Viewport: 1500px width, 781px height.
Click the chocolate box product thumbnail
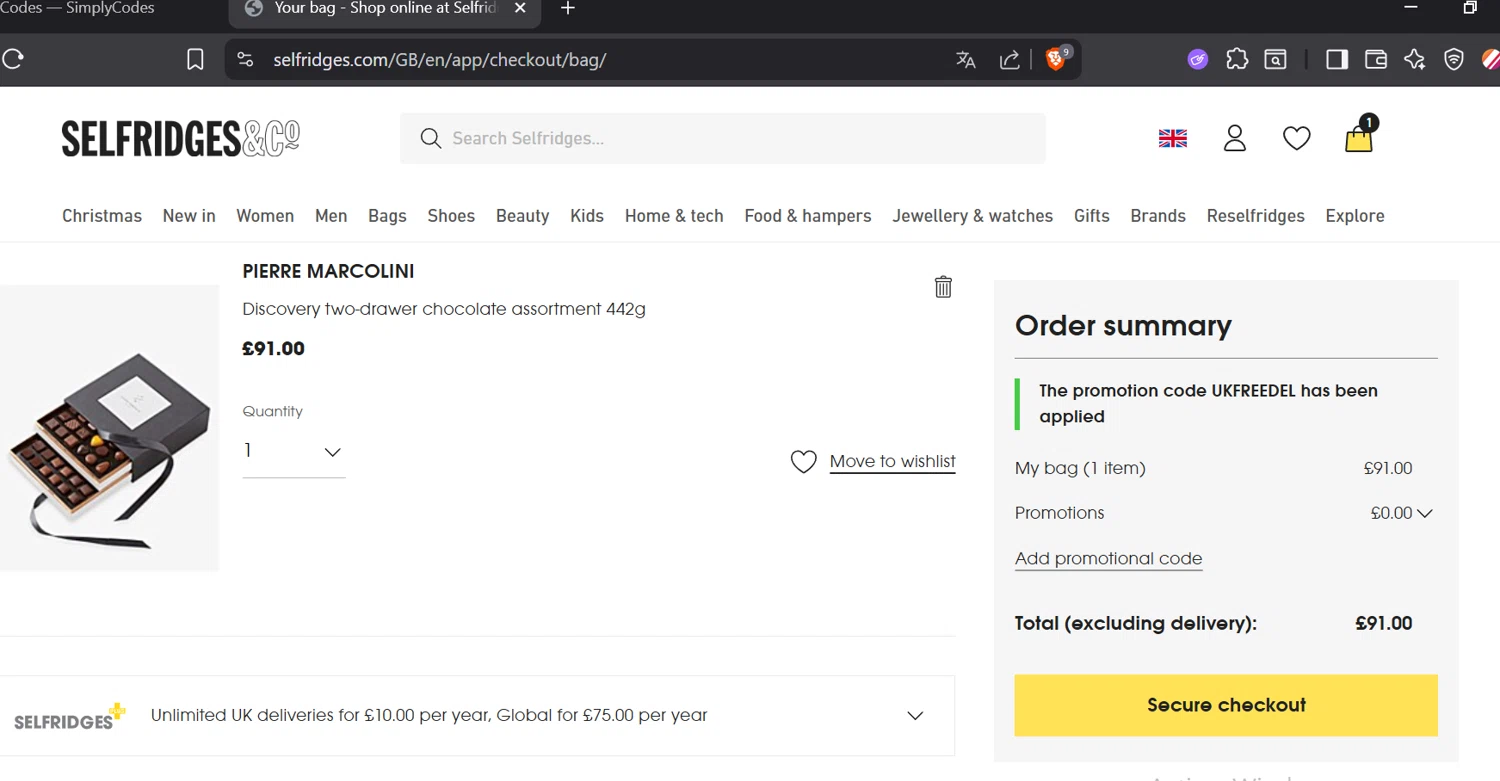click(x=109, y=428)
